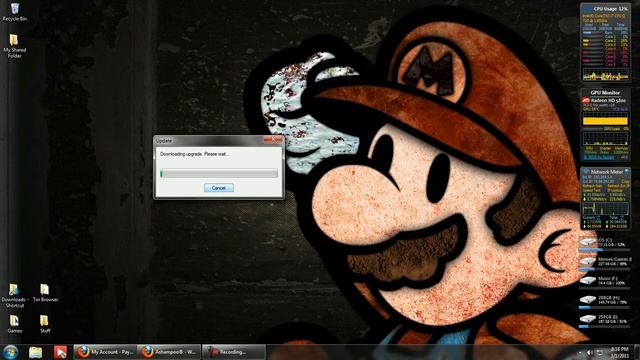Image resolution: width=640 pixels, height=360 pixels.
Task: Show hidden system tray icons
Action: (x=580, y=352)
